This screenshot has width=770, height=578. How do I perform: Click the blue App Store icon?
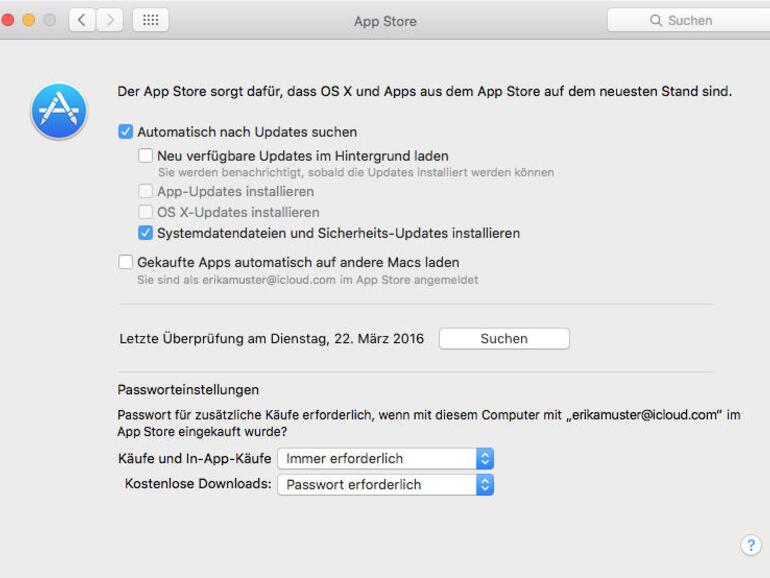pos(59,111)
